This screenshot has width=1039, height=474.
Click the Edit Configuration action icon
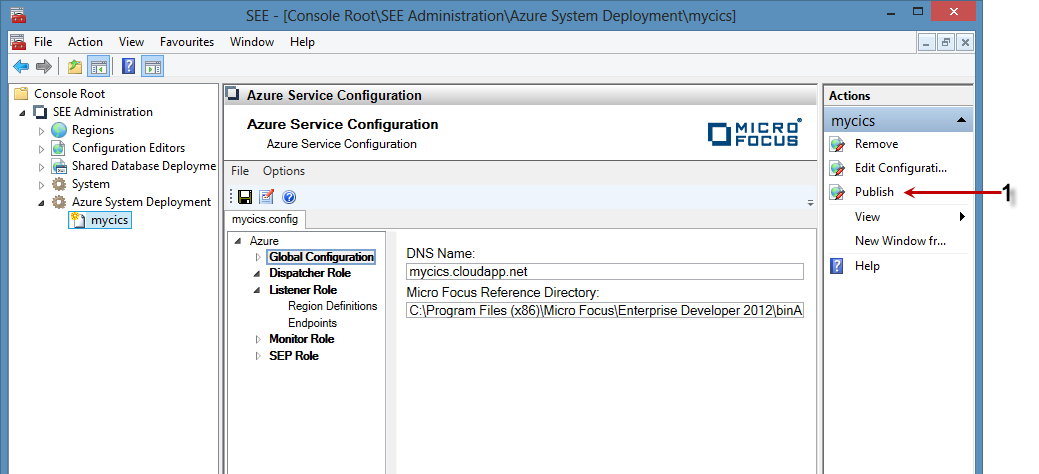tap(838, 168)
